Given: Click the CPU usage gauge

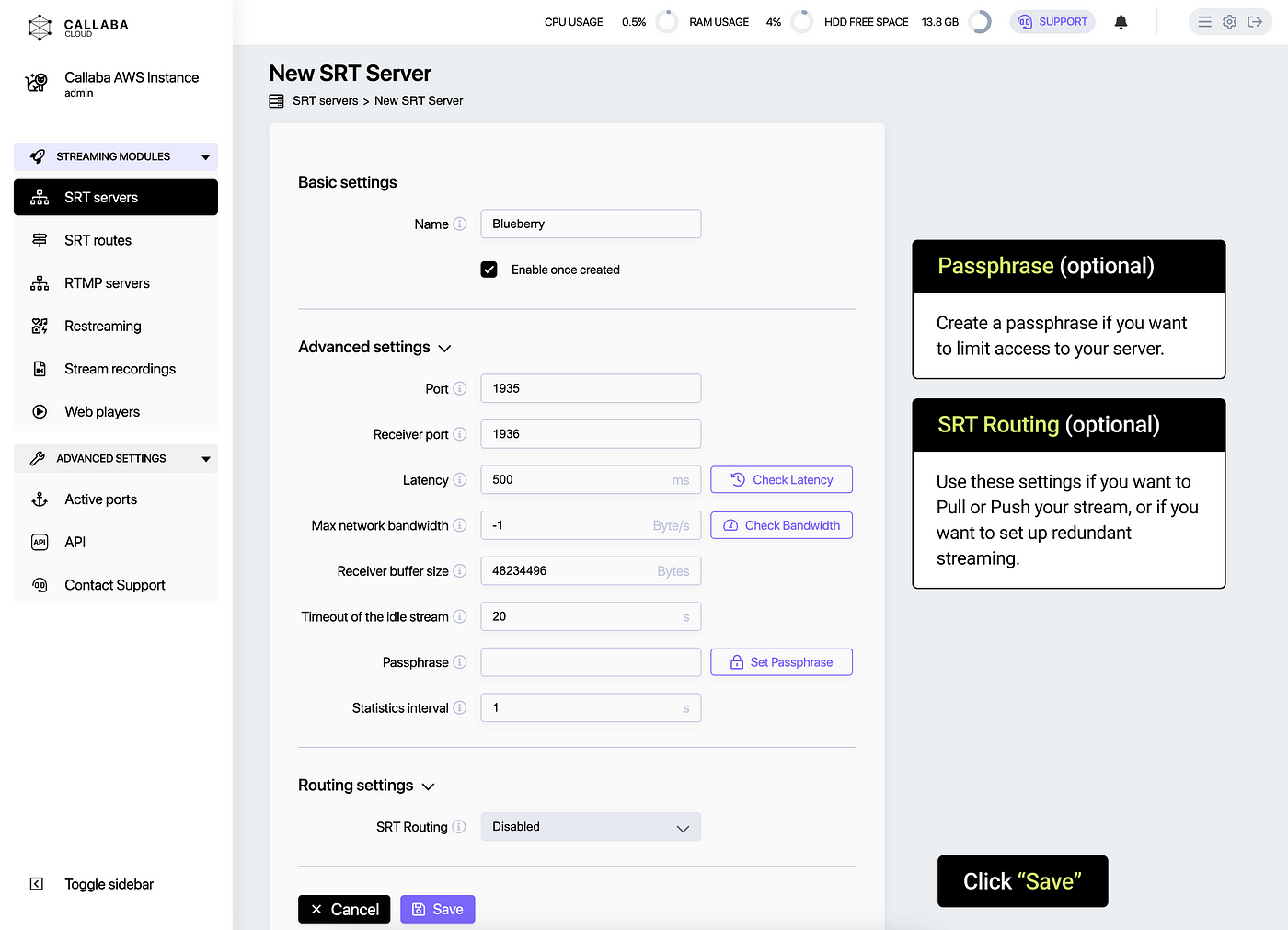Looking at the screenshot, I should pos(667,22).
